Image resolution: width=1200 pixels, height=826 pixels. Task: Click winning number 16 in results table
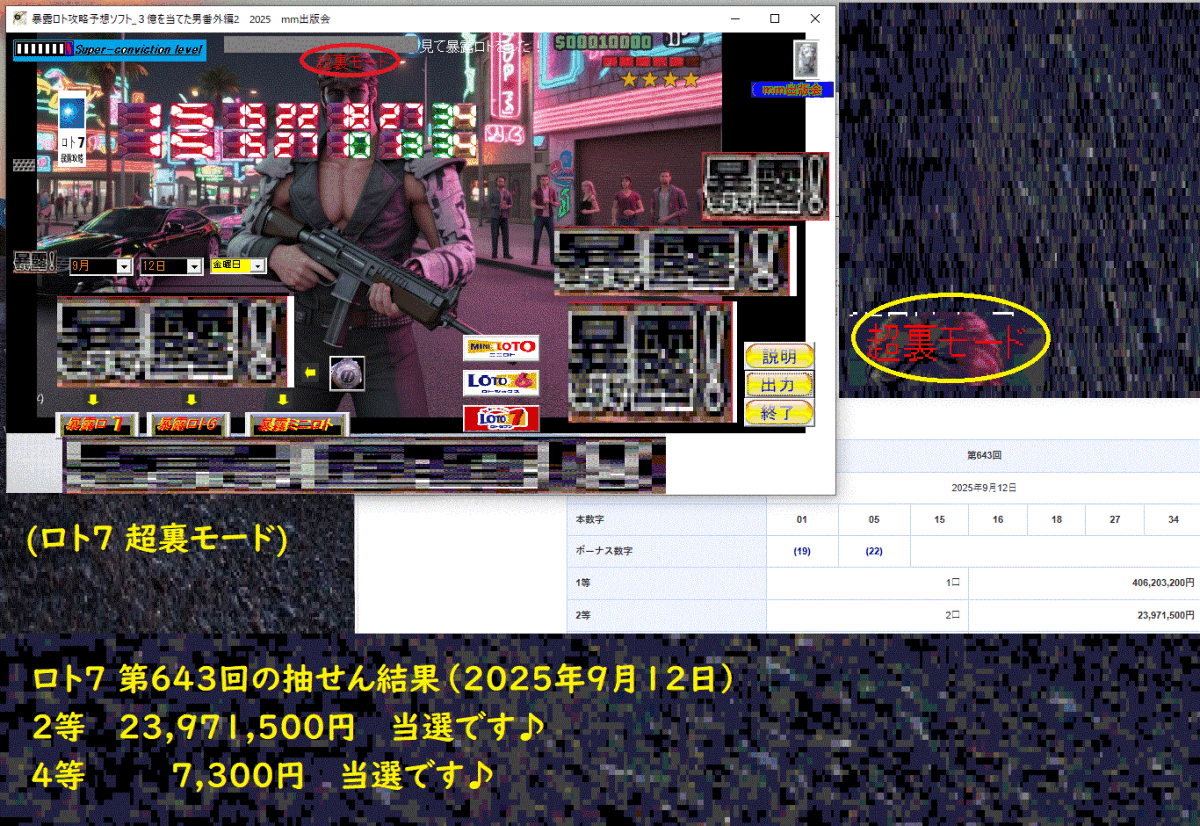pyautogui.click(x=999, y=520)
